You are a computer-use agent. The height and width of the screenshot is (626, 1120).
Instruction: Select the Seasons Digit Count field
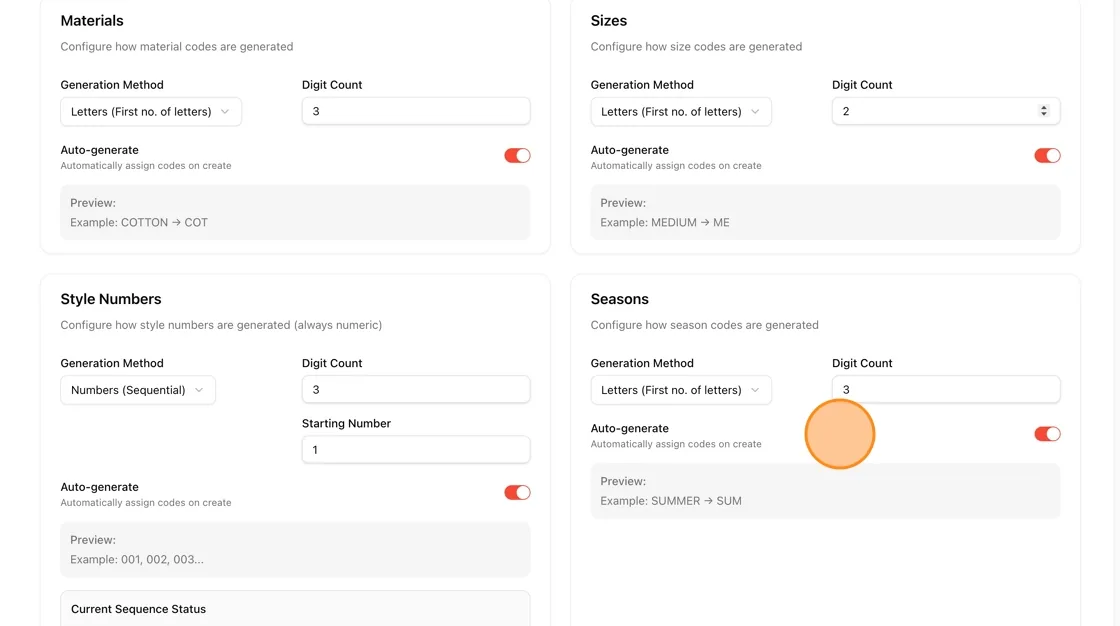point(946,389)
